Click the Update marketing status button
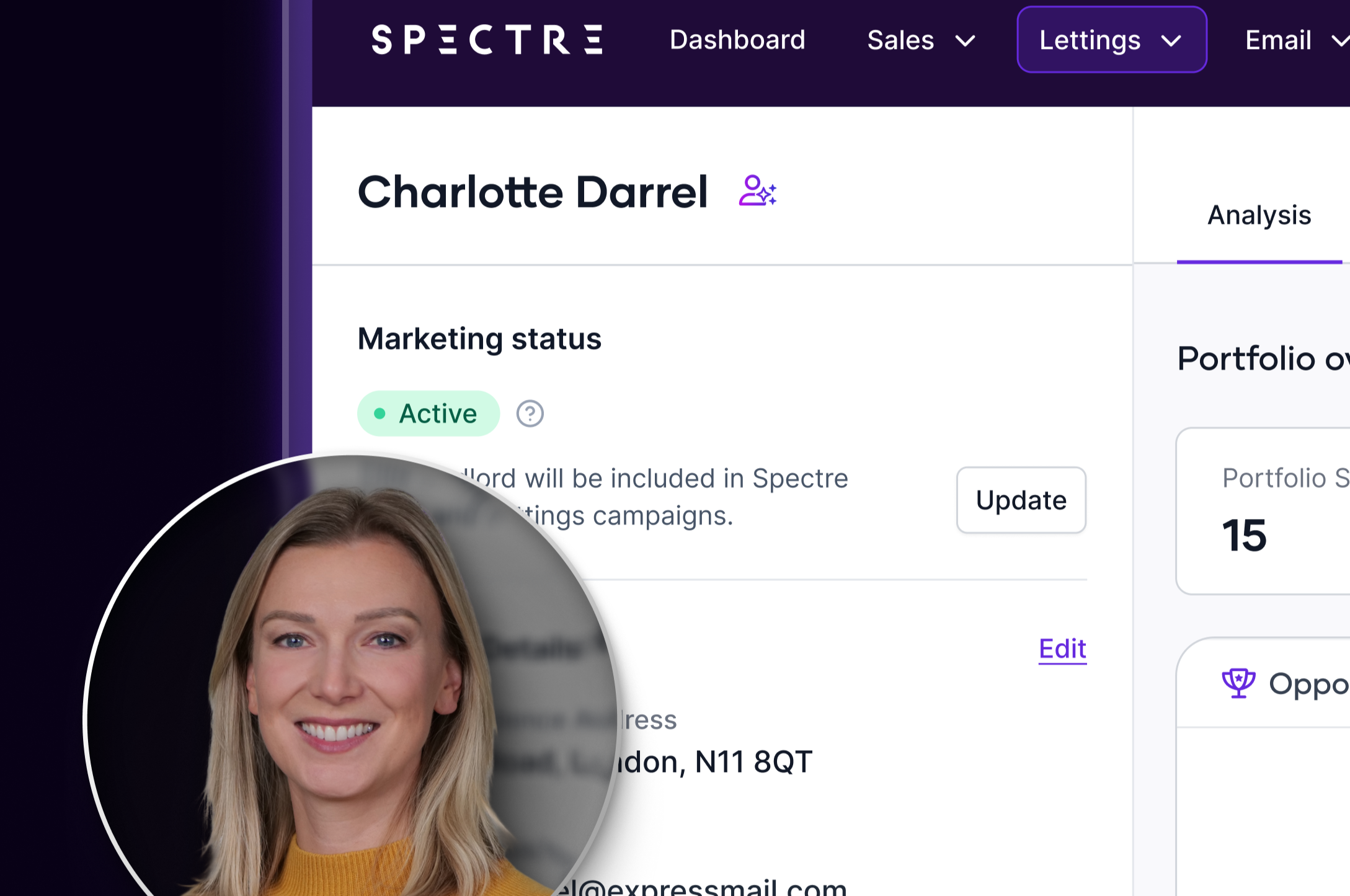This screenshot has height=896, width=1350. pyautogui.click(x=1021, y=500)
